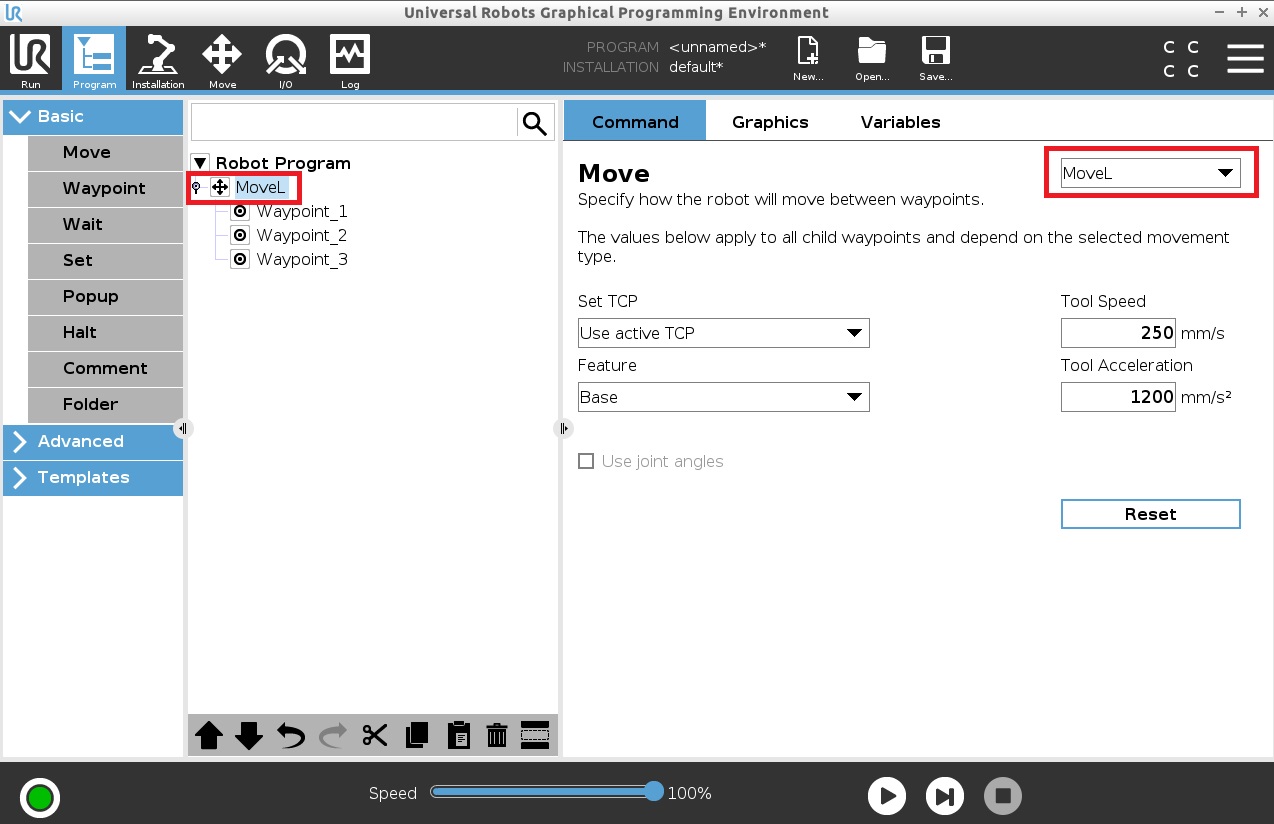The image size is (1274, 824).
Task: Insert a Set command
Action: 105,261
